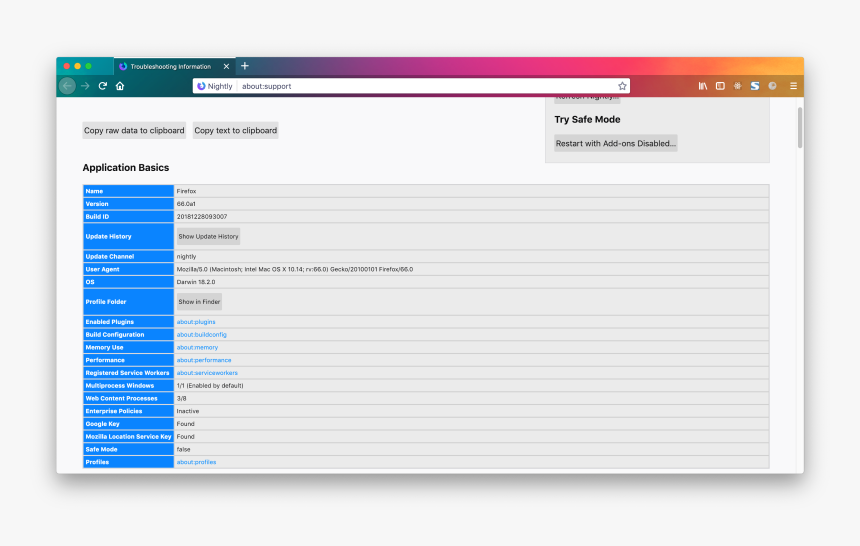Click the OS value Darwin 18.2.0

point(195,282)
